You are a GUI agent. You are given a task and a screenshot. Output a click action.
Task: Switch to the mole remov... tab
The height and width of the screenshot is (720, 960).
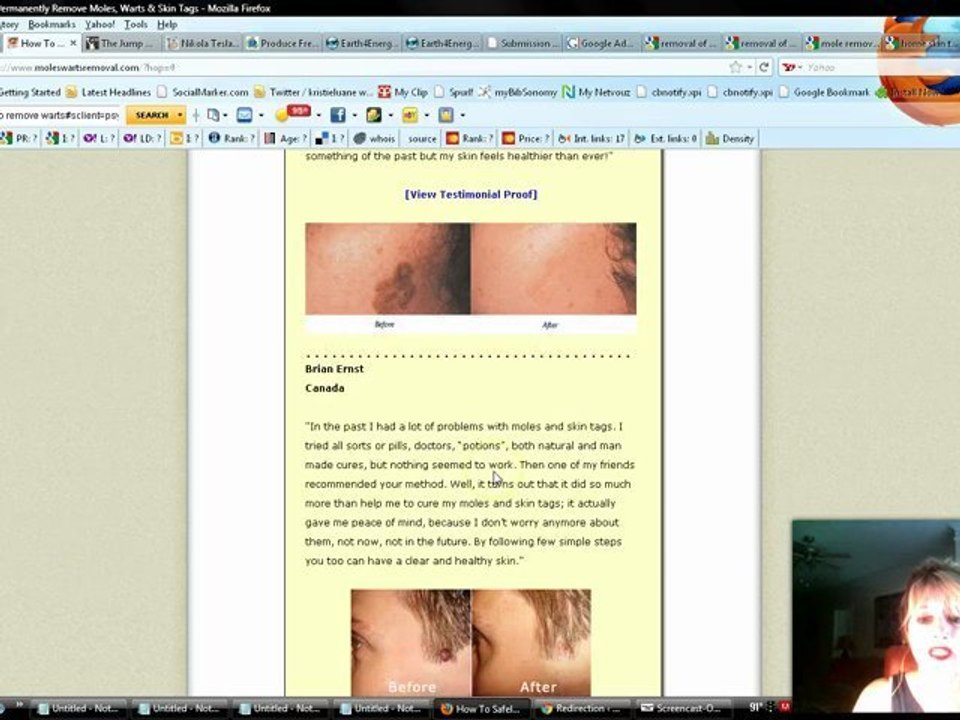coord(841,43)
